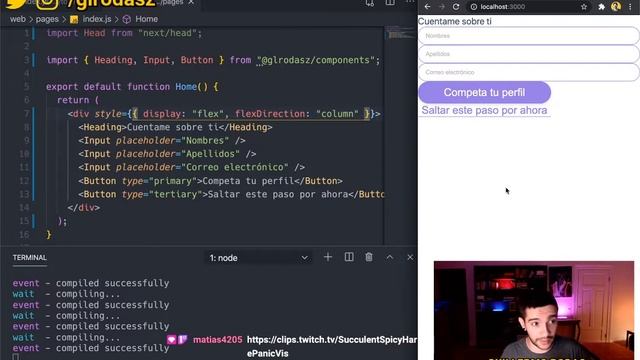
Task: Open the '1: node' terminal selector dropdown
Action: coord(258,258)
